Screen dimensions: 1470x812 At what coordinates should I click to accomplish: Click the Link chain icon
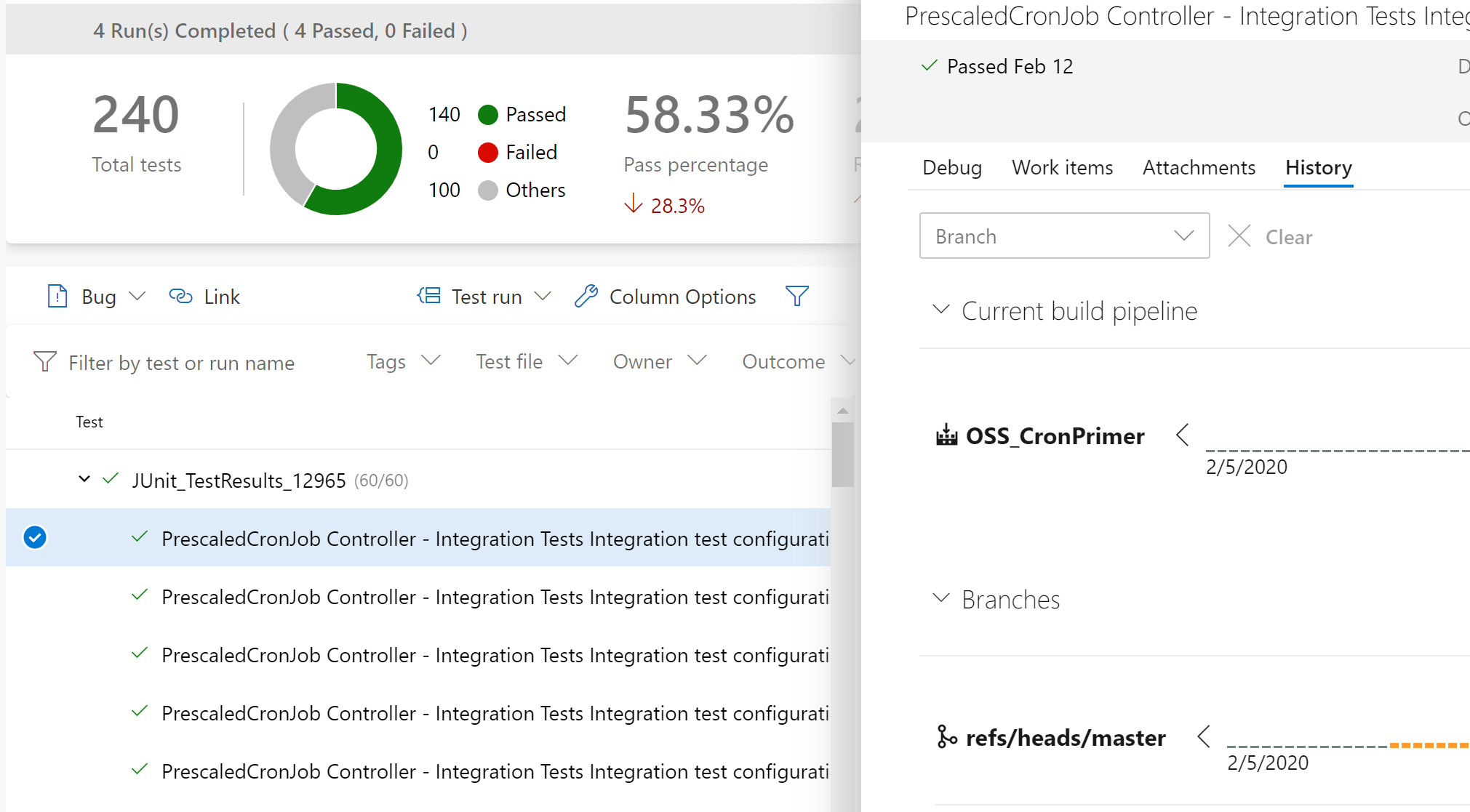[180, 297]
